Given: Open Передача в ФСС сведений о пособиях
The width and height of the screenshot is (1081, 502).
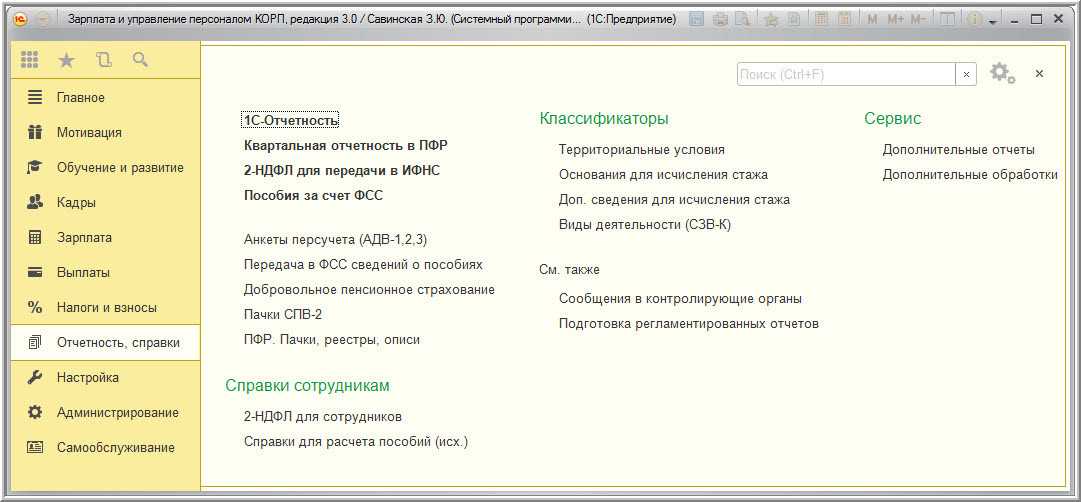Looking at the screenshot, I should click(363, 264).
